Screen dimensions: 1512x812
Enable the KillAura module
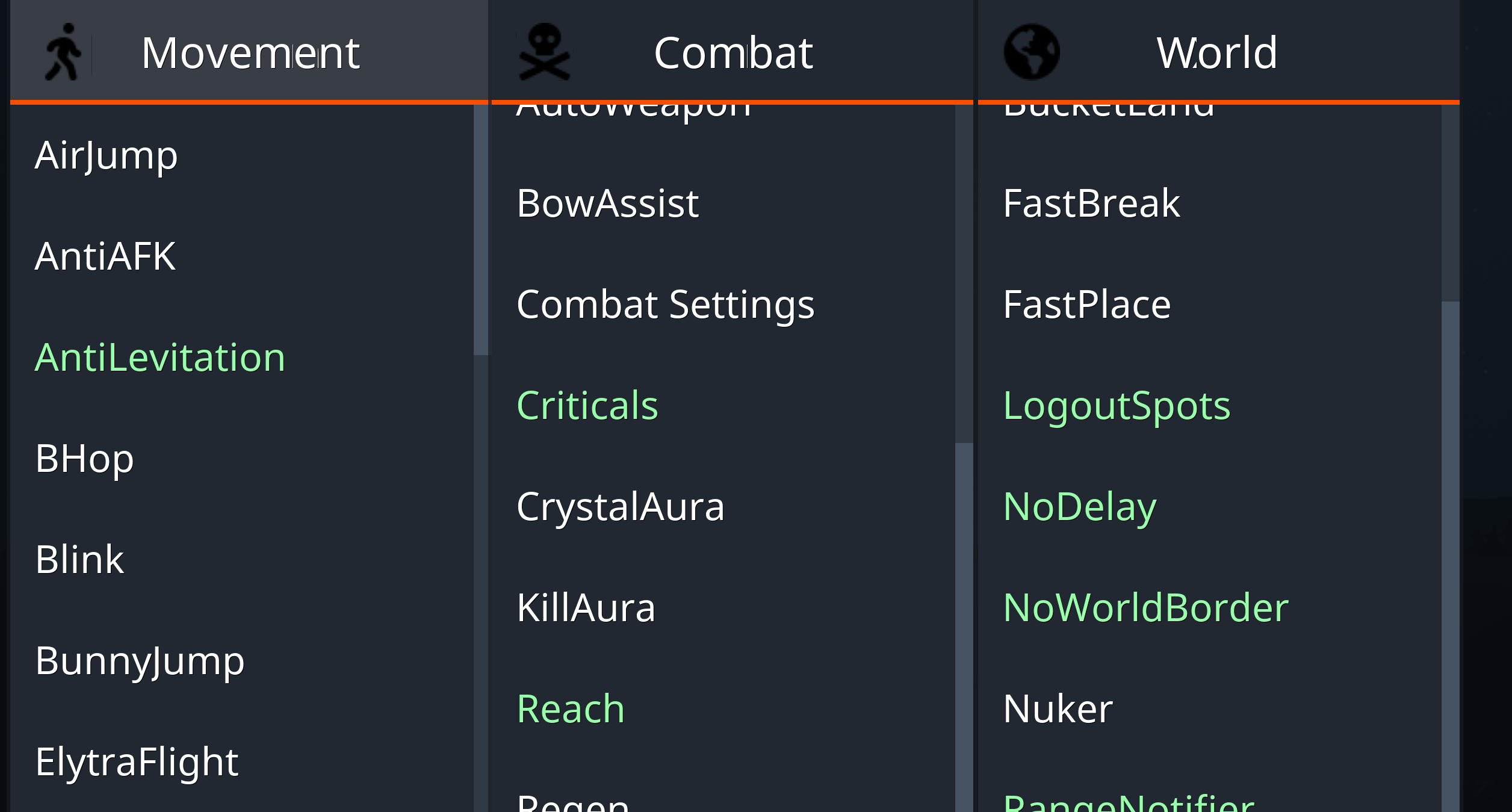(x=723, y=607)
